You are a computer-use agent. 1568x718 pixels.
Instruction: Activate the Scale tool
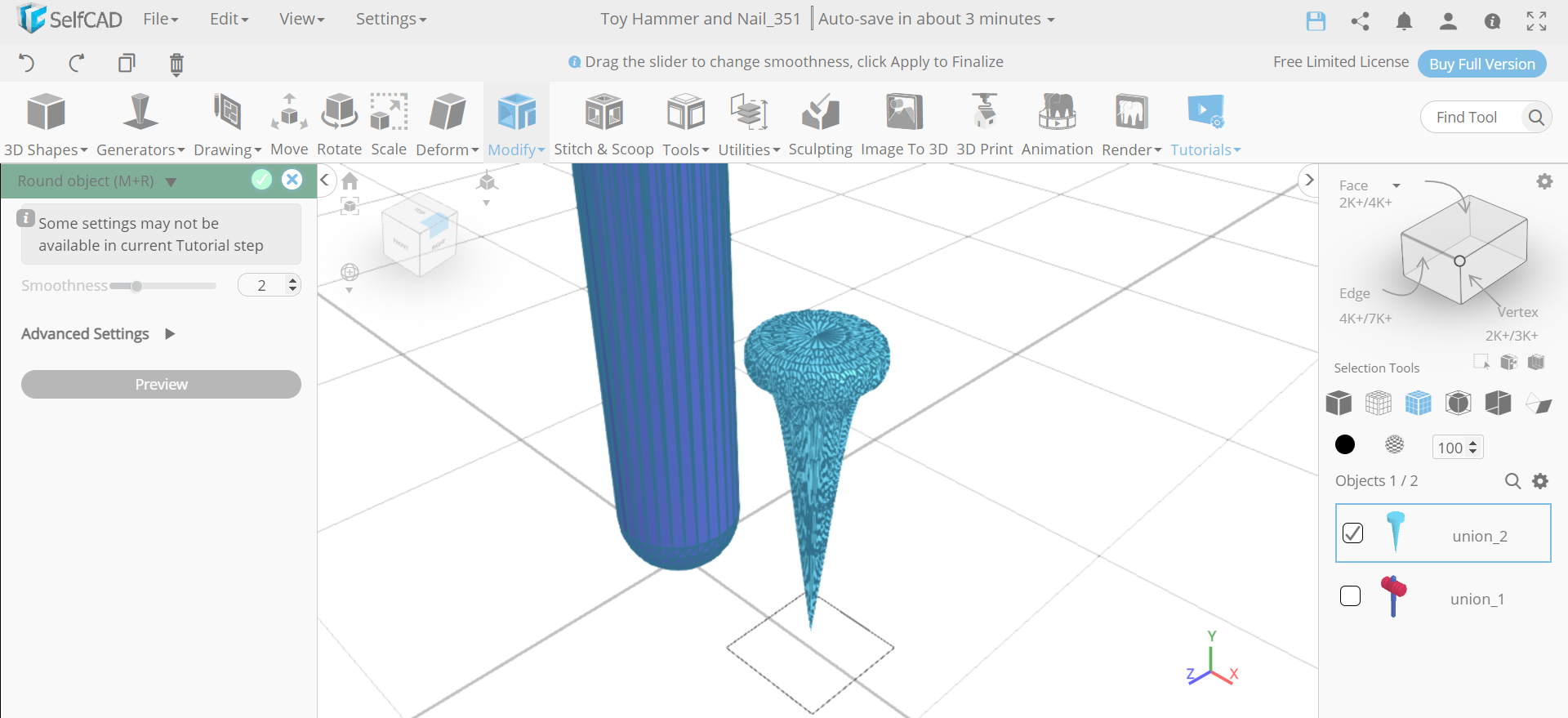(389, 125)
